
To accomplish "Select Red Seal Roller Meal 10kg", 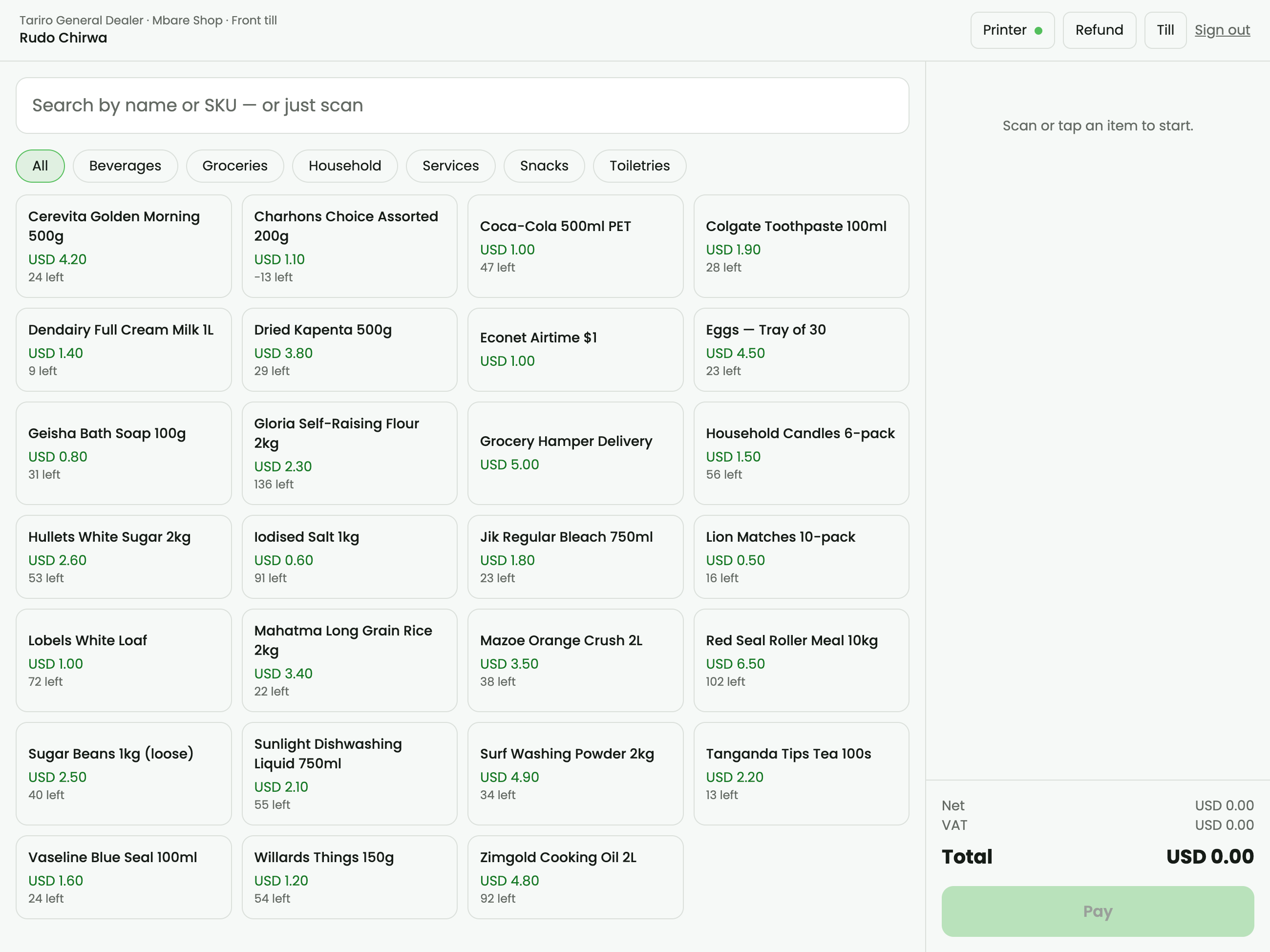I will pos(801,660).
